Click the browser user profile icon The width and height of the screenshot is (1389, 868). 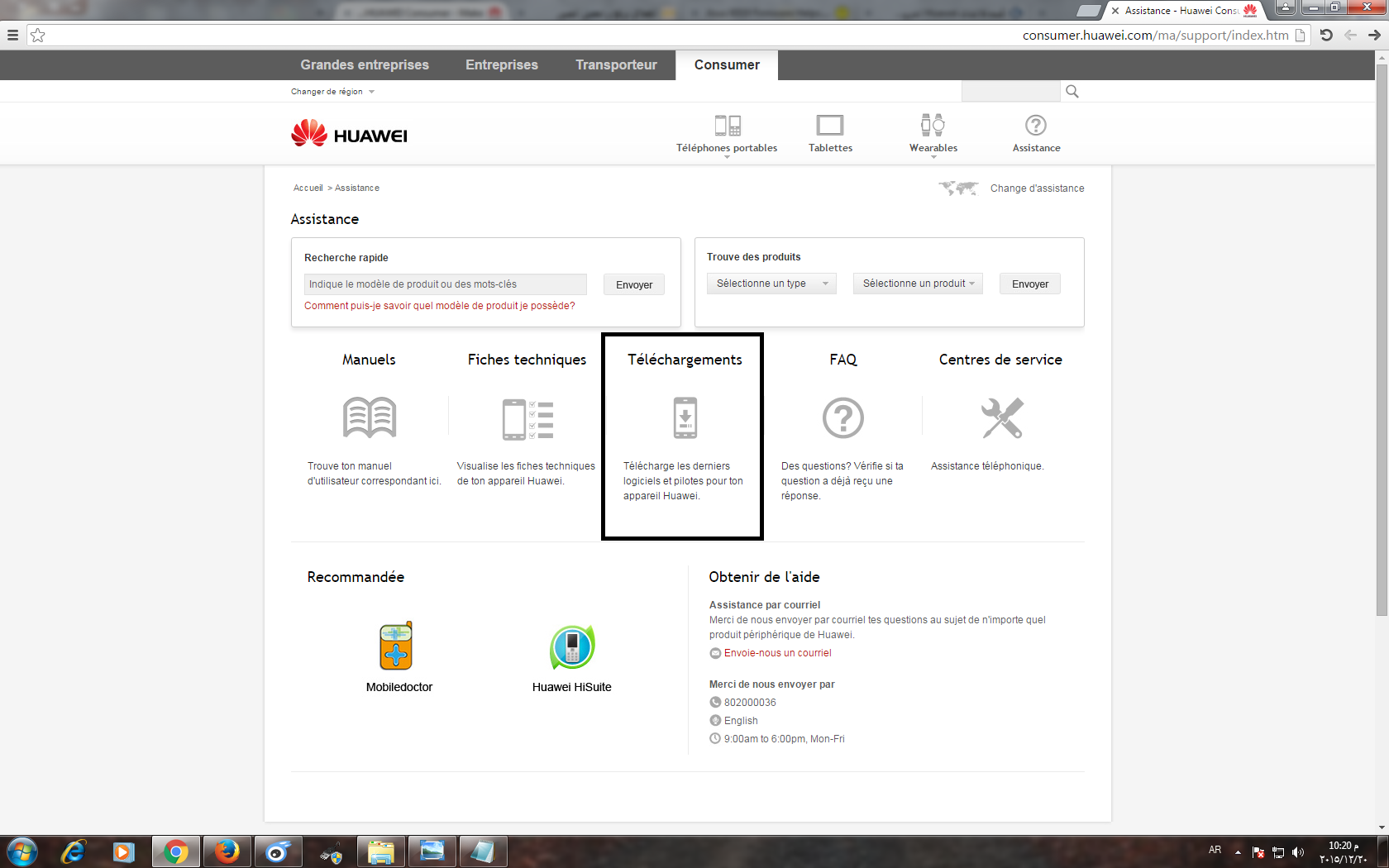[x=1286, y=7]
